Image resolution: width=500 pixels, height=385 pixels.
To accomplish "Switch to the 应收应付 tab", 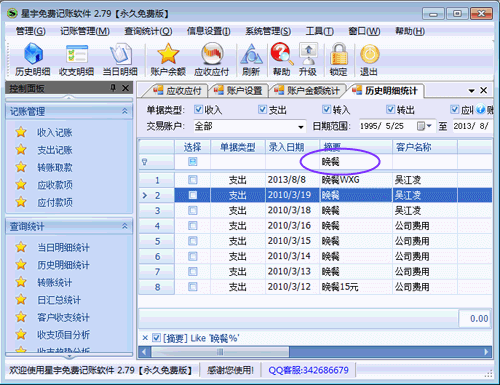I will [x=177, y=91].
